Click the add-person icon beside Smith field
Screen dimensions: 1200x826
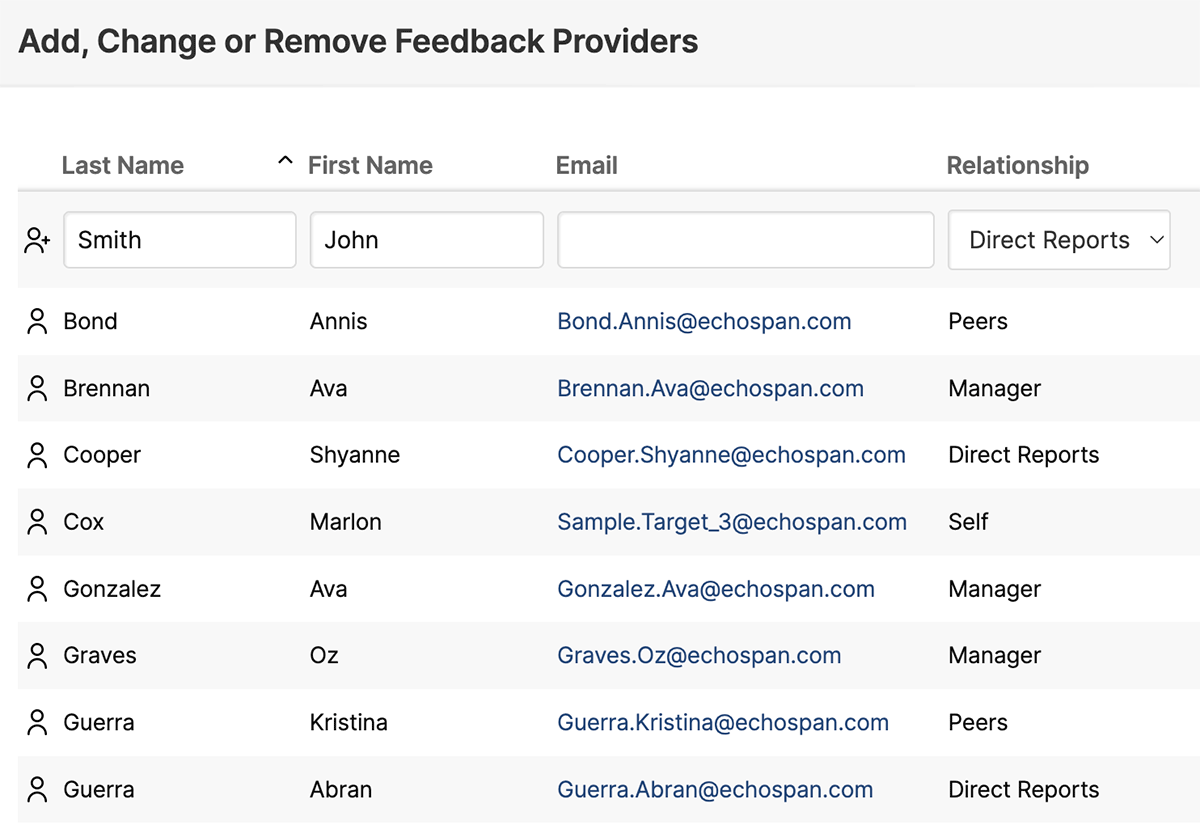[37, 240]
